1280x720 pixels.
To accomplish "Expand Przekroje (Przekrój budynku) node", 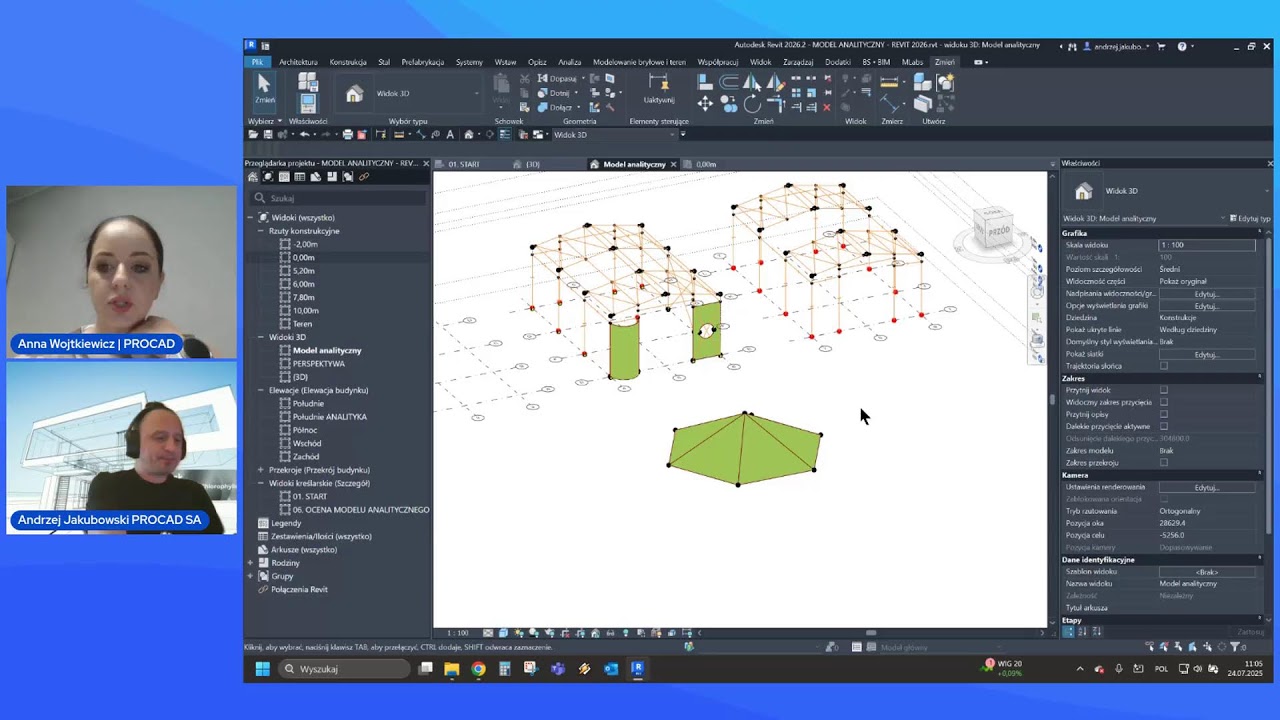I will coord(261,470).
